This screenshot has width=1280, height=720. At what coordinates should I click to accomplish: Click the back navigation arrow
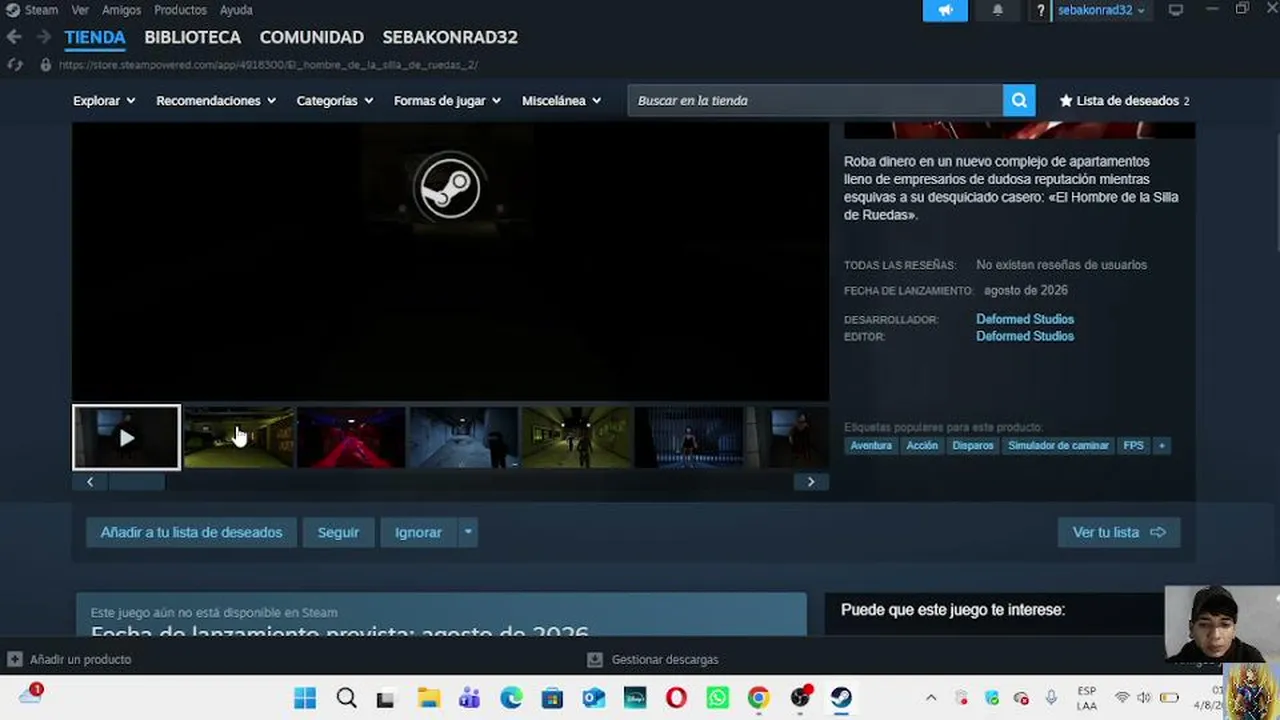(x=14, y=37)
